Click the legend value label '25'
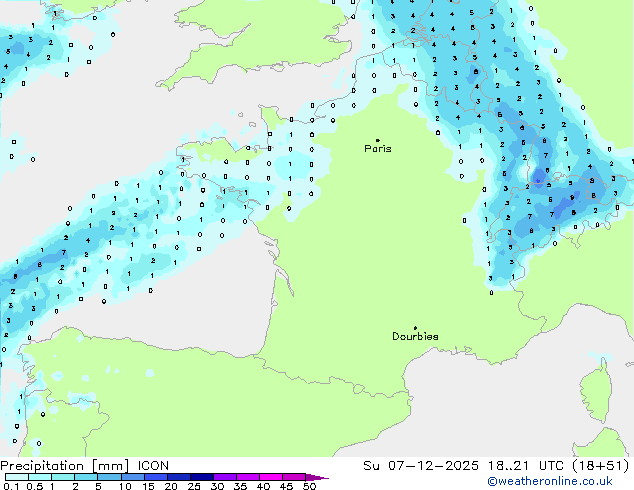The height and width of the screenshot is (490, 634). coord(194,486)
